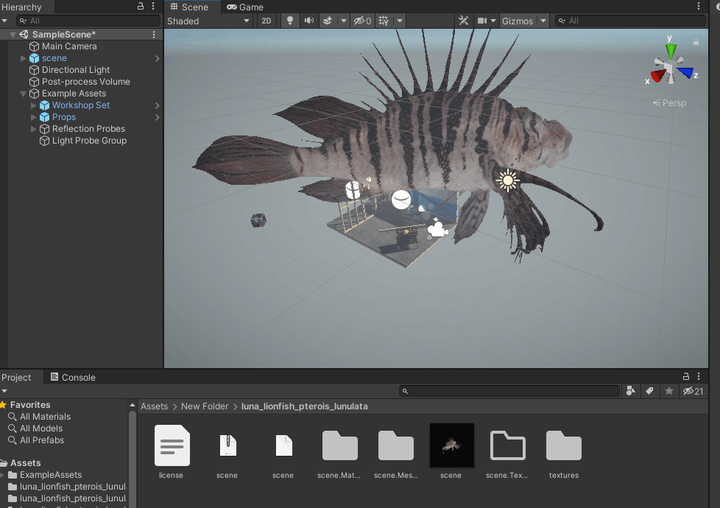Viewport: 720px width, 508px height.
Task: Toggle 2D view mode
Action: (x=266, y=21)
